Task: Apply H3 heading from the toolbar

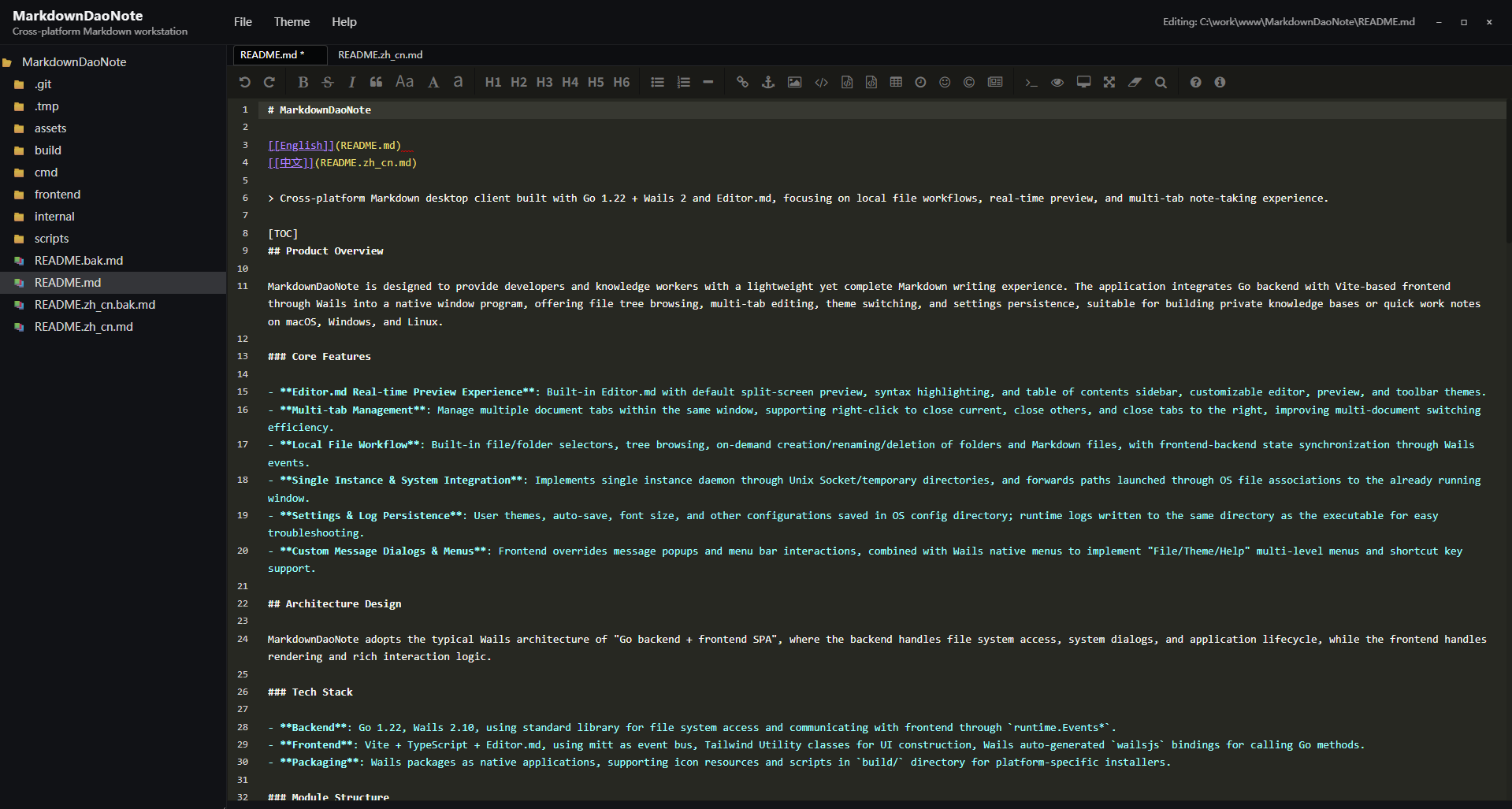Action: [x=544, y=82]
